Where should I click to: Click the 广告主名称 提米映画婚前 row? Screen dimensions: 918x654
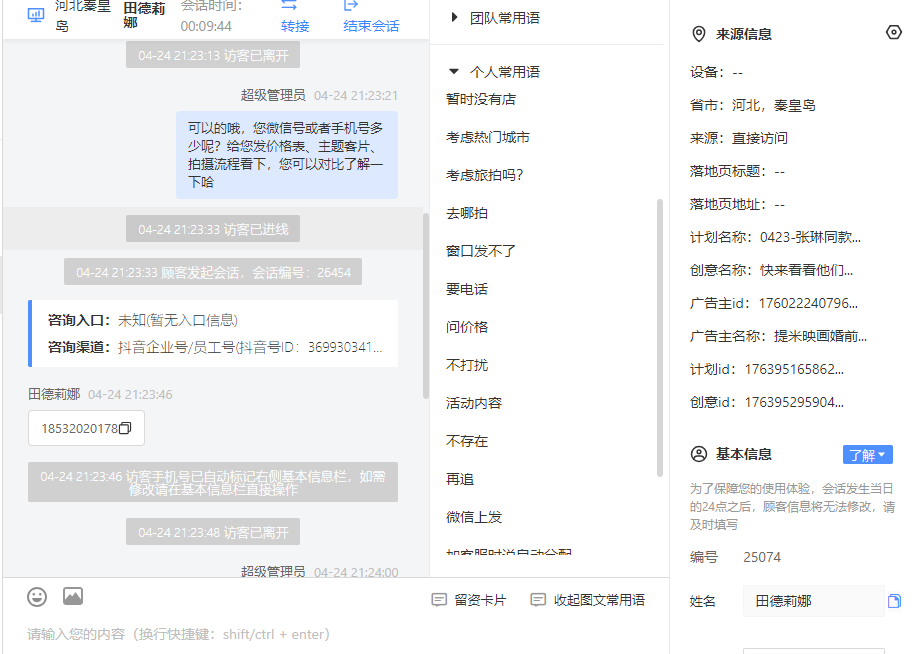[779, 336]
